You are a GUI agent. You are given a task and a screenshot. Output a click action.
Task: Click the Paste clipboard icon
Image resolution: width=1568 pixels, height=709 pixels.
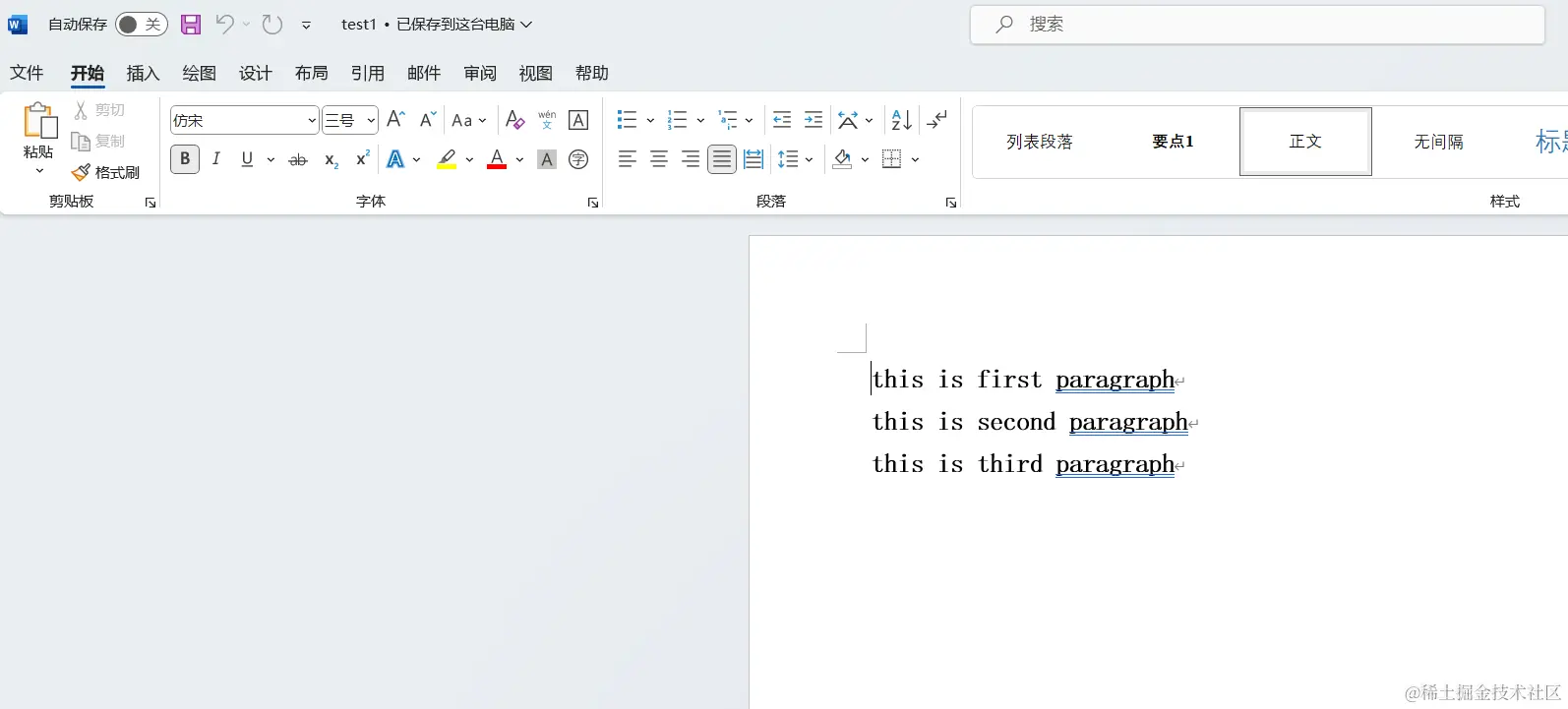click(x=39, y=121)
